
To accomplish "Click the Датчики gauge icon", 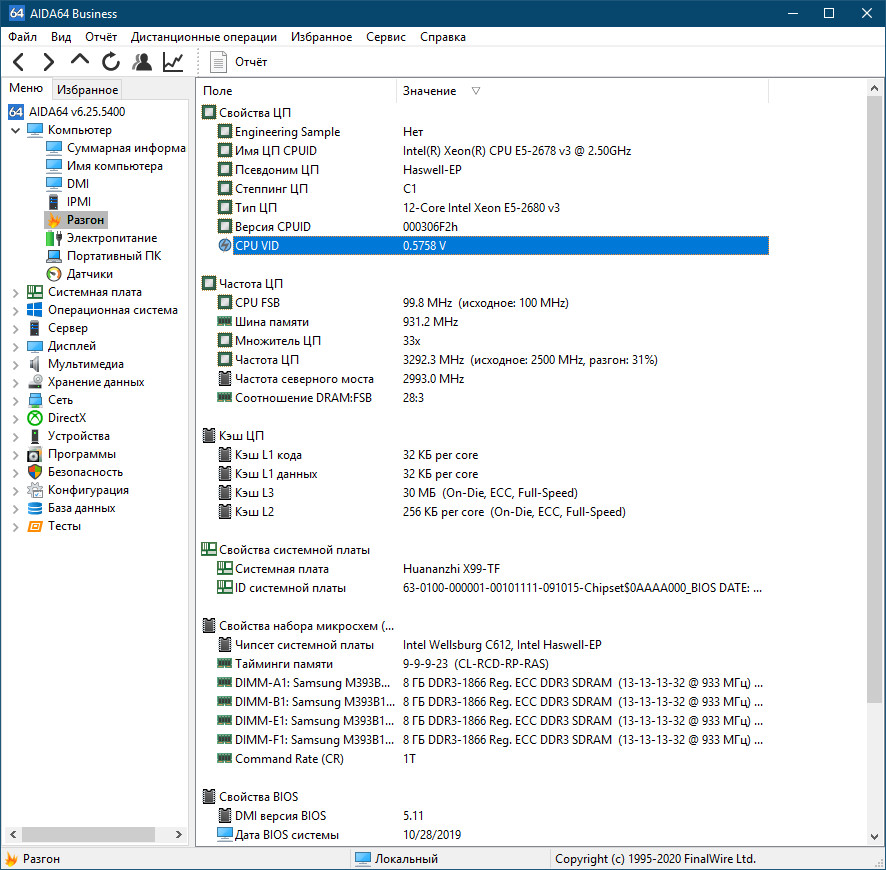I will (x=54, y=274).
